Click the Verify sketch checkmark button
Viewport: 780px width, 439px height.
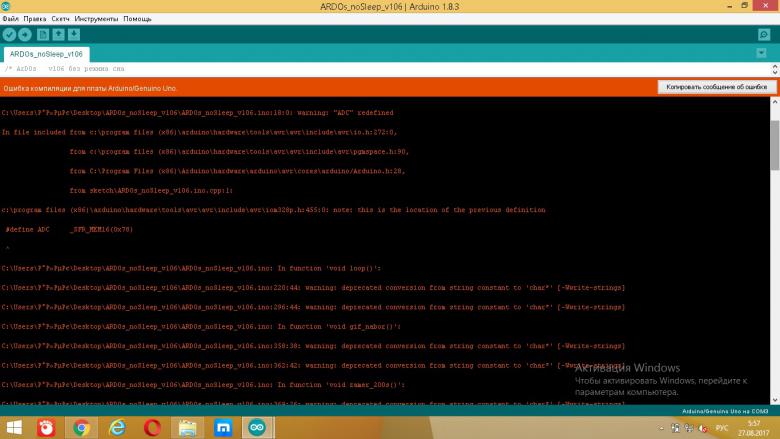9,34
